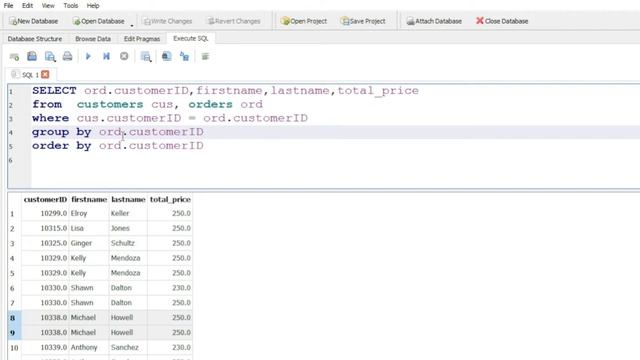This screenshot has height=360, width=640.
Task: Save results view icon
Action: coord(146,56)
